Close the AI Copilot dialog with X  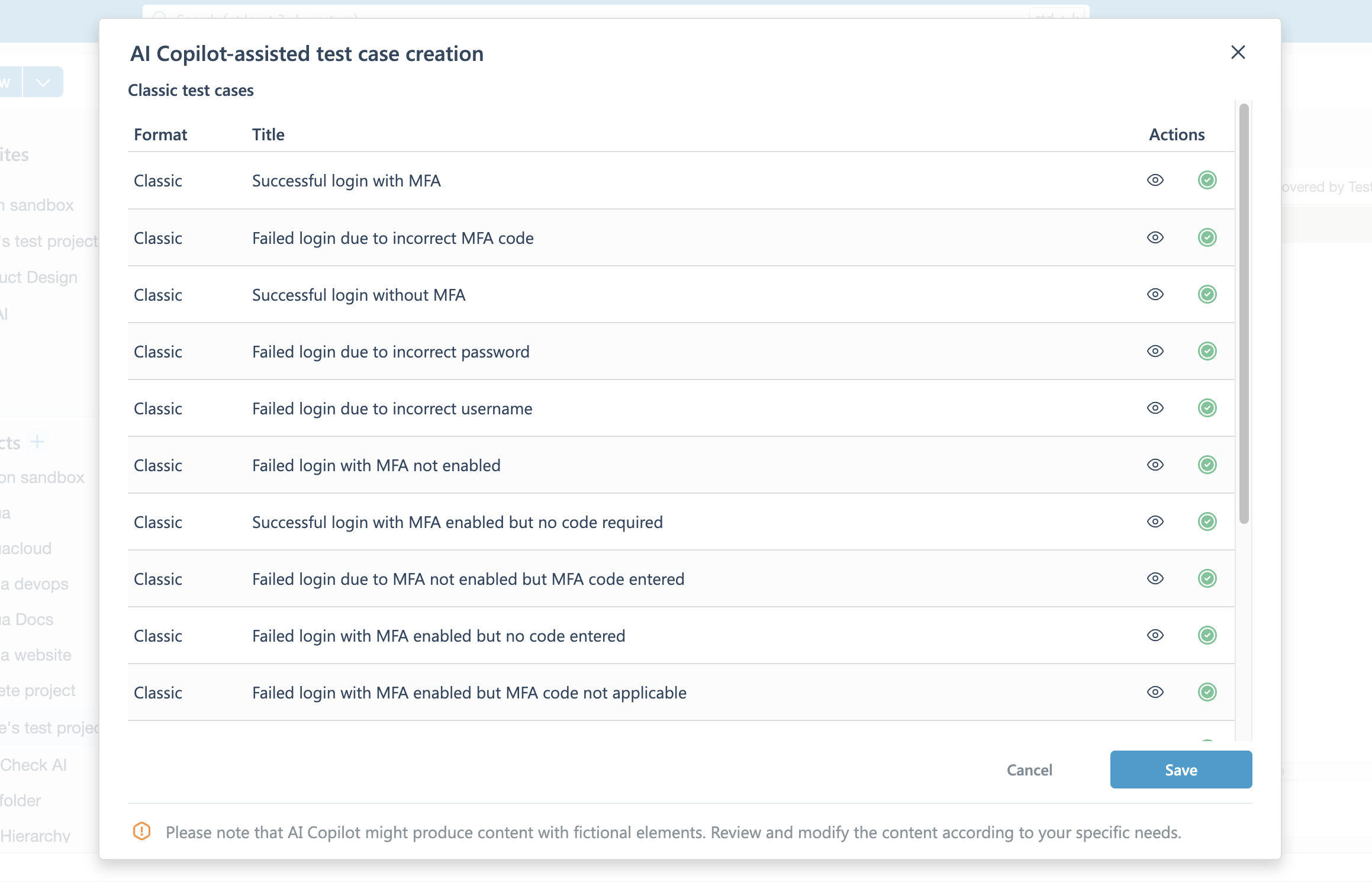(1238, 53)
